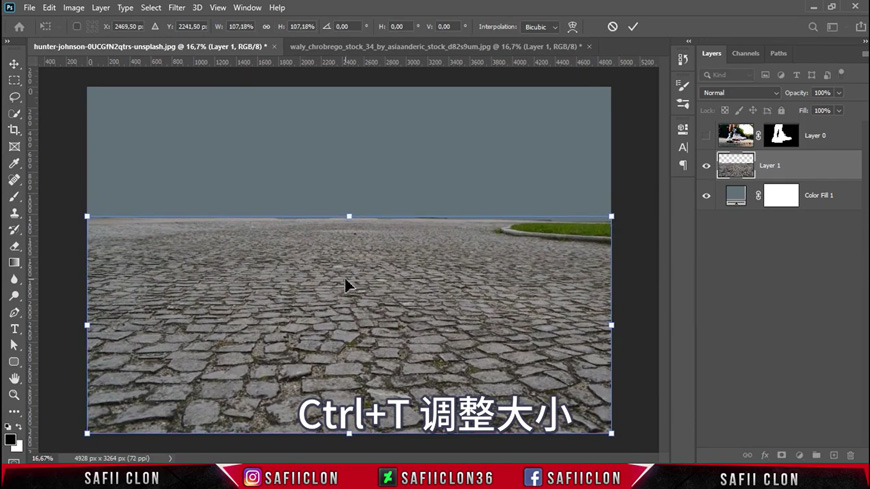This screenshot has height=489, width=870.
Task: Select the Lasso tool
Action: (x=14, y=97)
